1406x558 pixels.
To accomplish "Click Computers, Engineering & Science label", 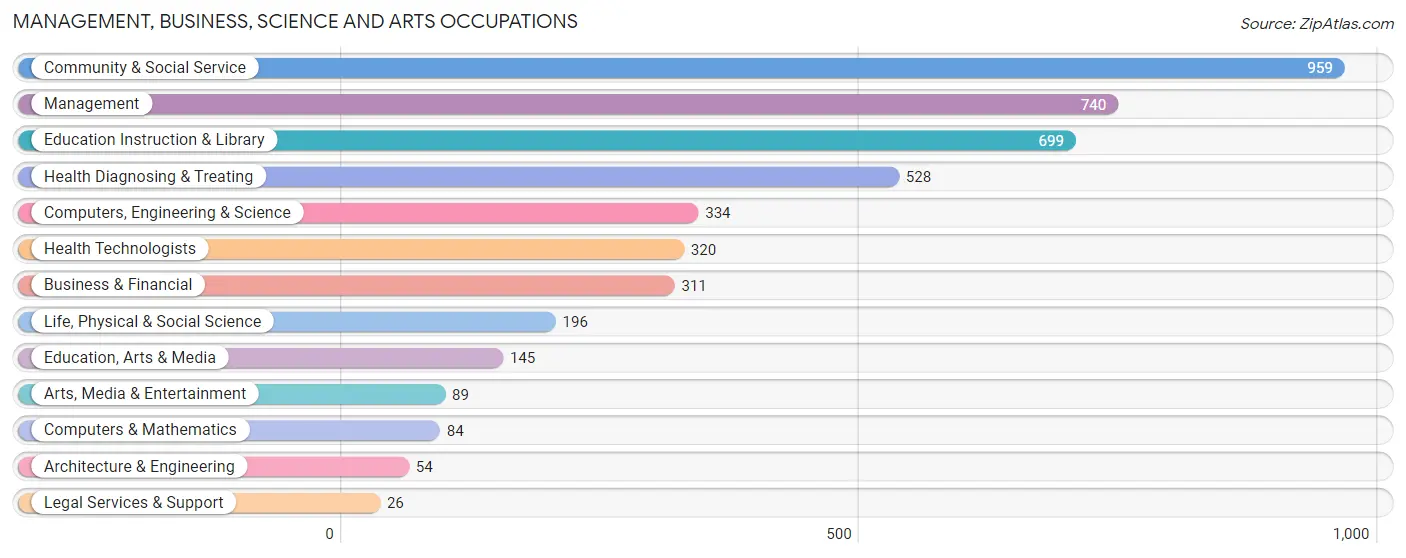I will point(167,213).
